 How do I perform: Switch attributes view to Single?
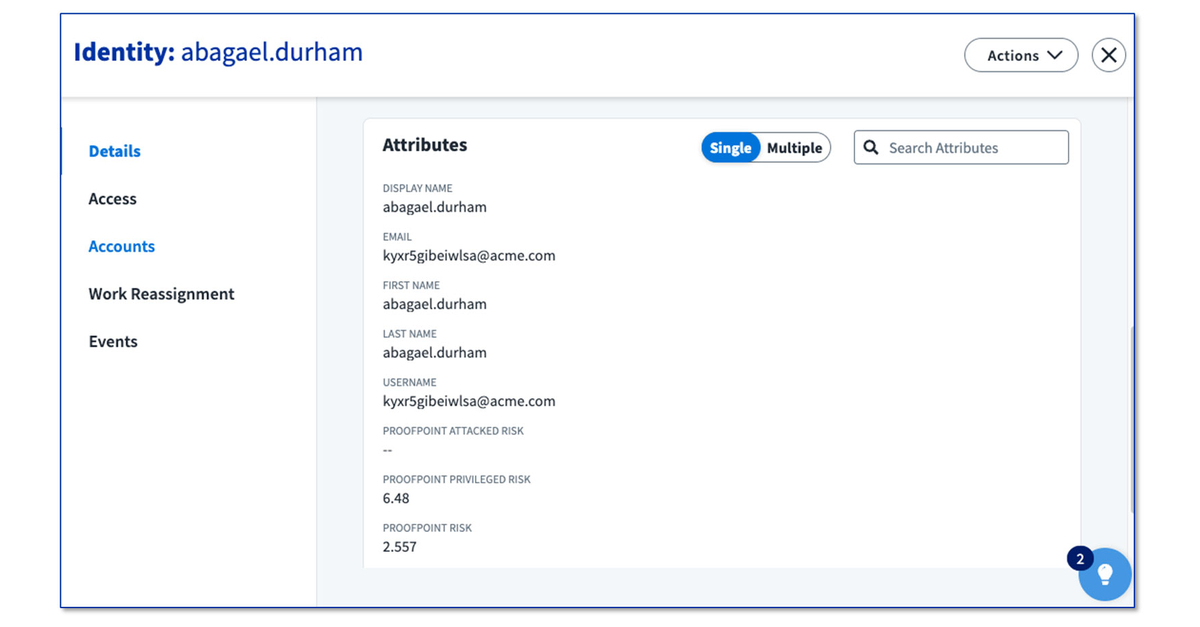point(730,148)
